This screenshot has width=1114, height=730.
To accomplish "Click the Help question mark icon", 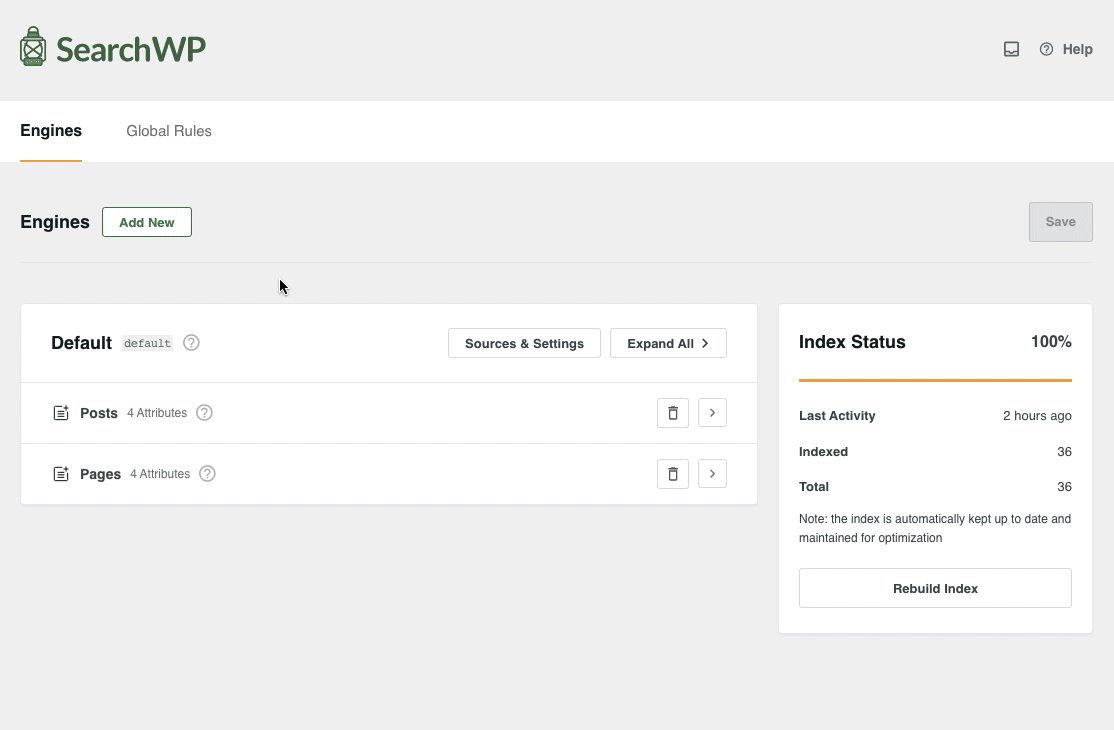I will point(1046,49).
